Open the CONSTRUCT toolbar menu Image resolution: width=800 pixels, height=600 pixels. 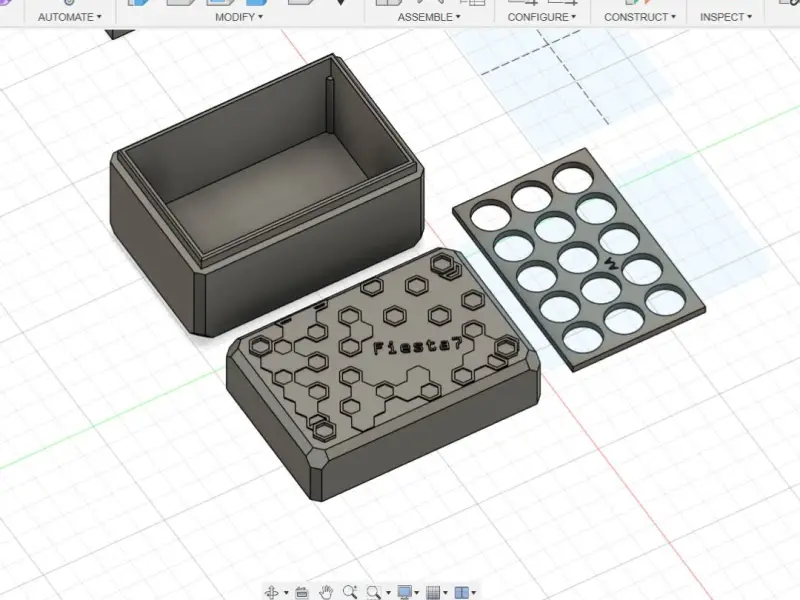pyautogui.click(x=640, y=17)
